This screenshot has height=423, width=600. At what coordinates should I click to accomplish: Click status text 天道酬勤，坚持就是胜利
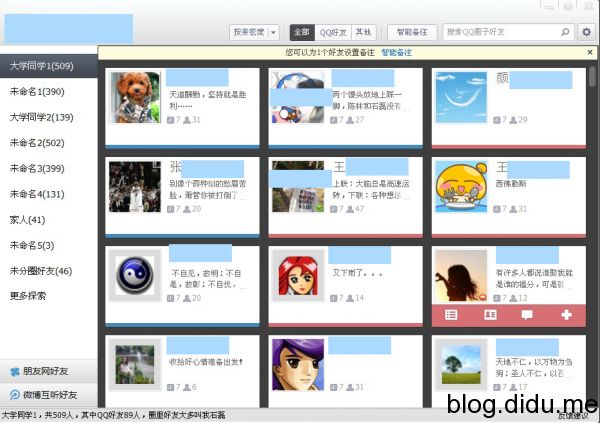208,100
